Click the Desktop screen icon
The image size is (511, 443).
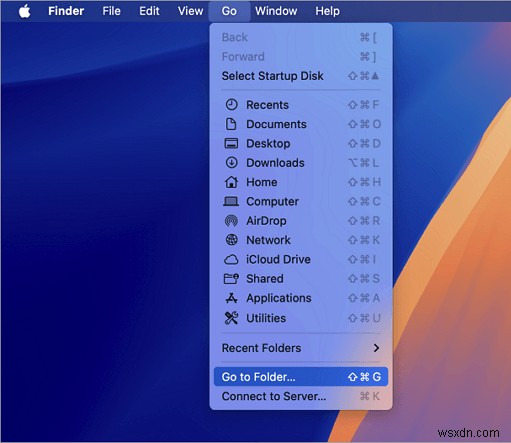pyautogui.click(x=231, y=143)
